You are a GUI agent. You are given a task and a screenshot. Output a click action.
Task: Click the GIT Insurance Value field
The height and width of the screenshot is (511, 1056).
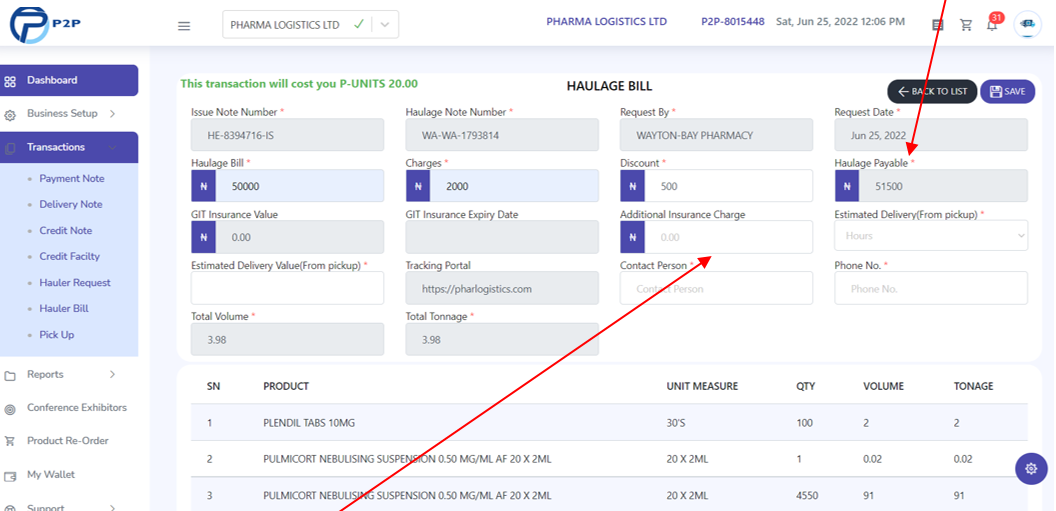click(x=300, y=237)
